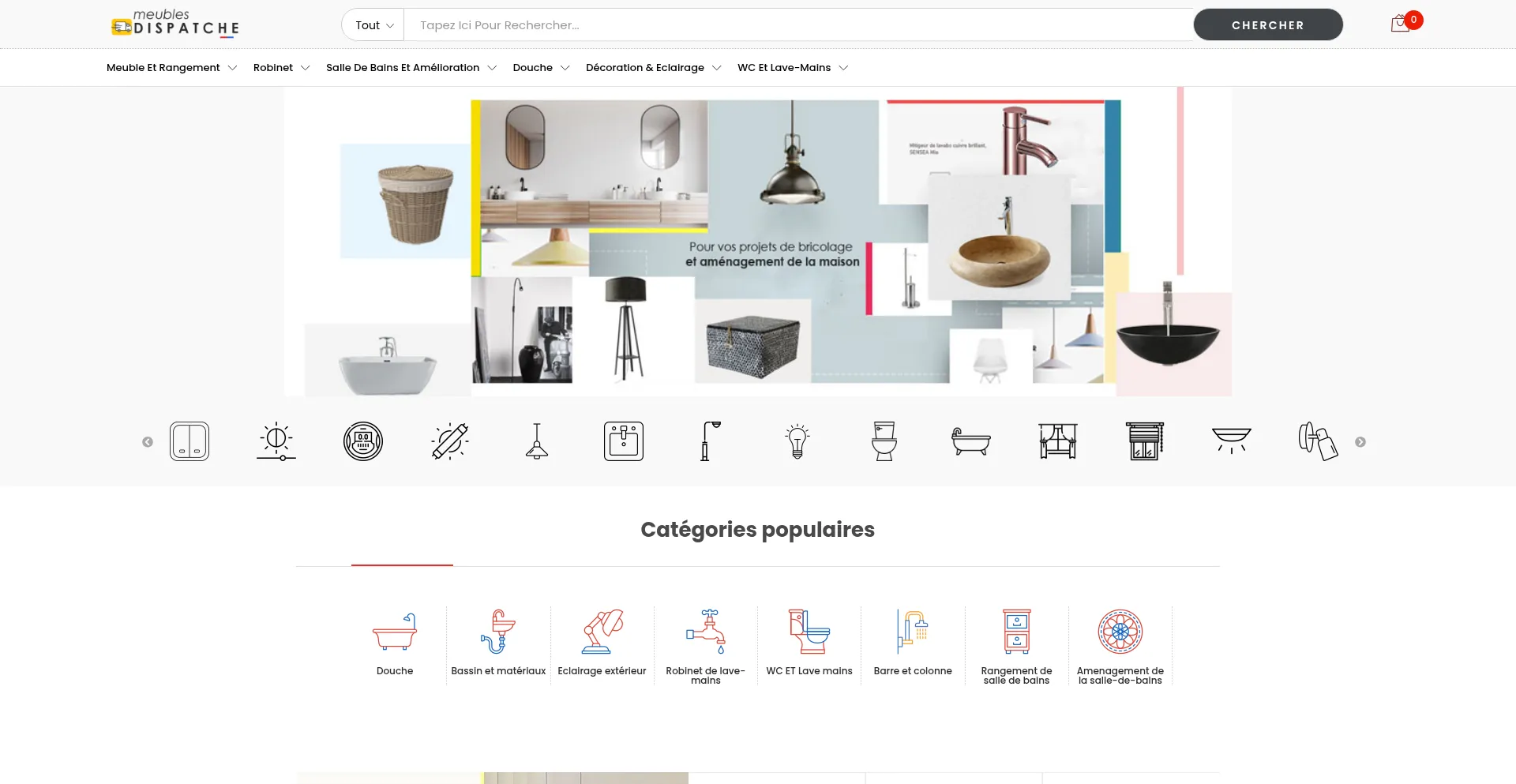
Task: Click the light bulb carousel icon
Action: [x=797, y=441]
